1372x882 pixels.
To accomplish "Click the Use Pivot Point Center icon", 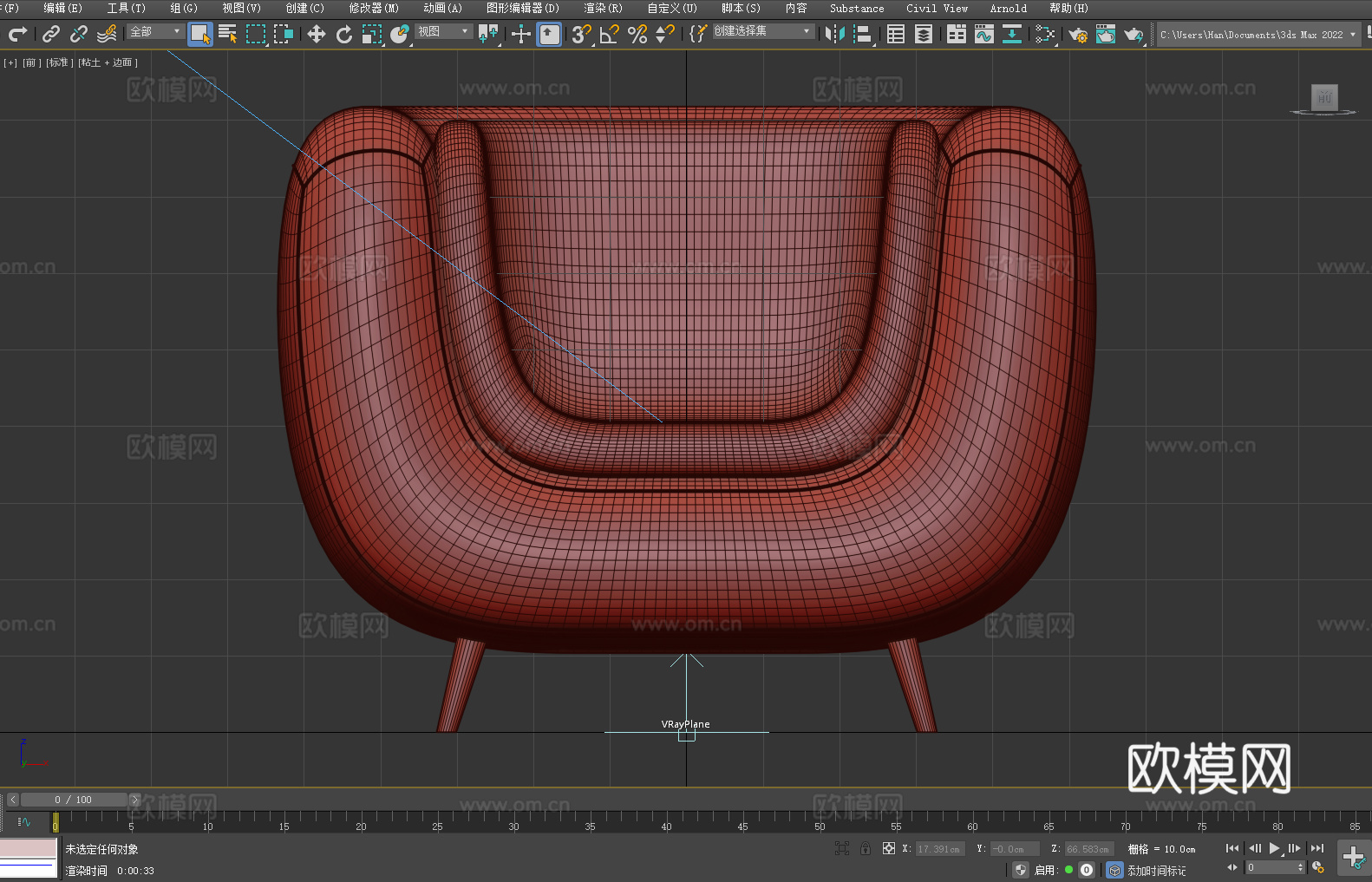I will 488,34.
